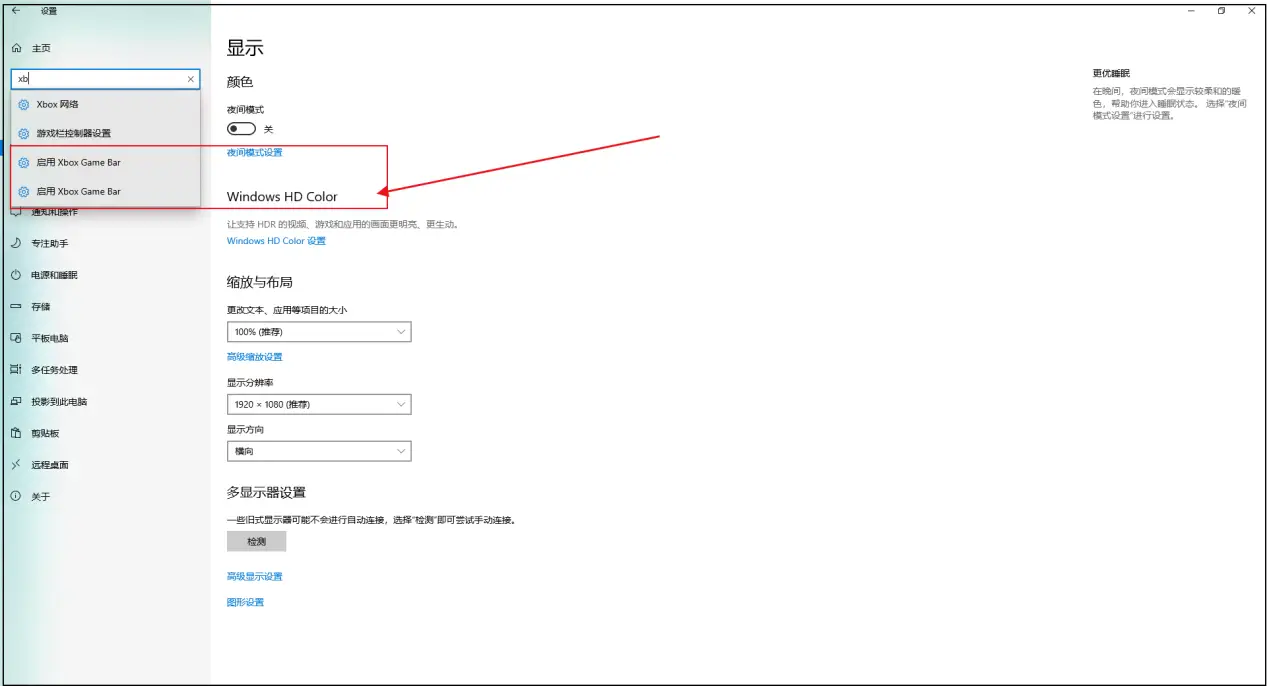Open 剪贴板 clipboard settings
The height and width of the screenshot is (686, 1267).
pyautogui.click(x=36, y=433)
